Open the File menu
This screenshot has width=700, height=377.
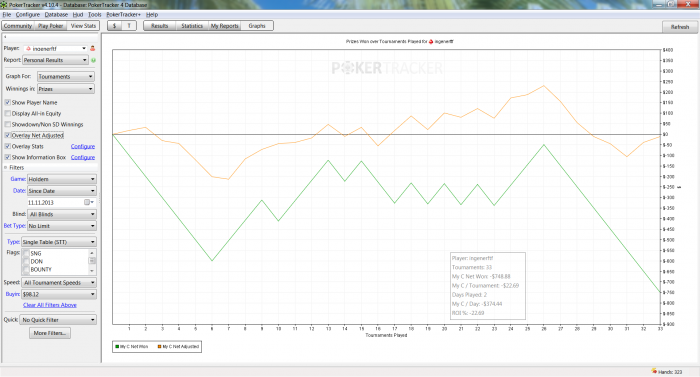(x=7, y=15)
